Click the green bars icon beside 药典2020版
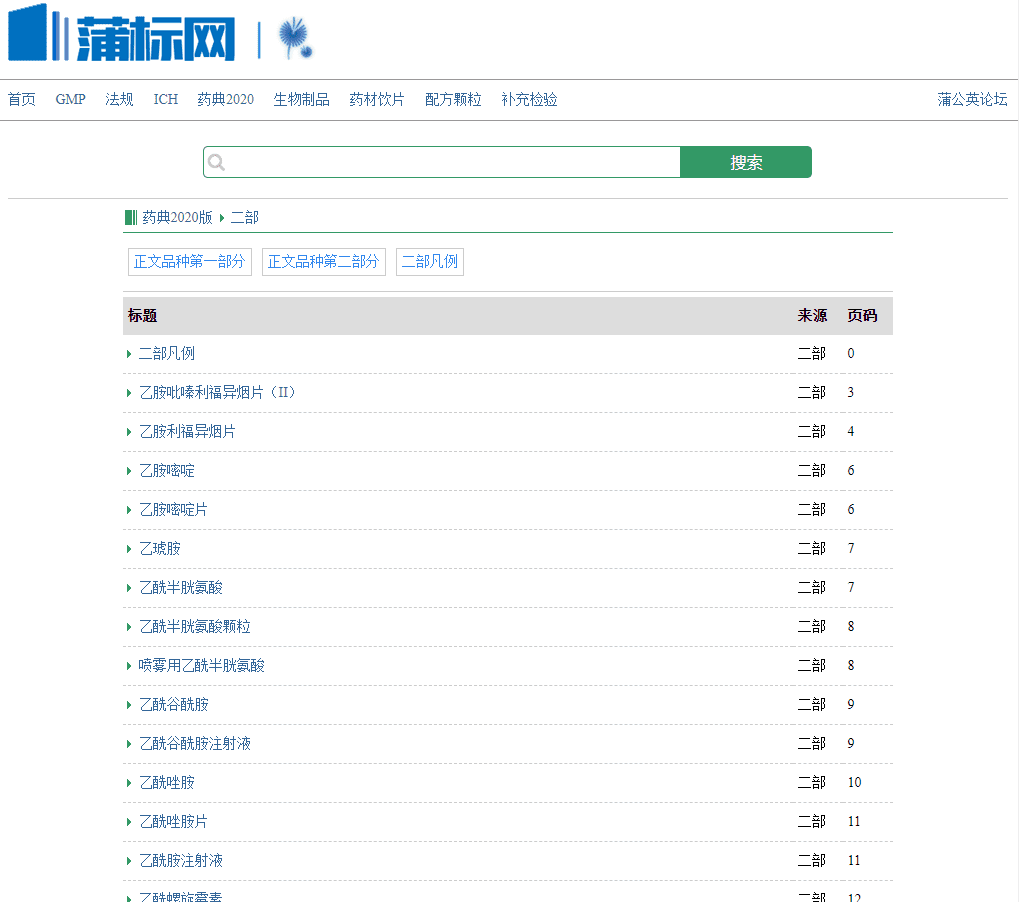This screenshot has width=1019, height=902. click(x=131, y=217)
